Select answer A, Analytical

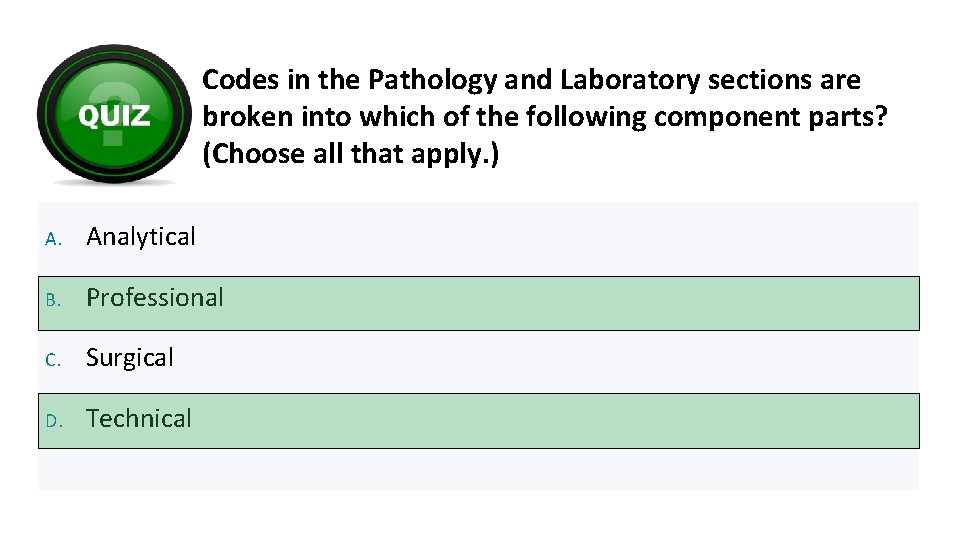coord(141,237)
